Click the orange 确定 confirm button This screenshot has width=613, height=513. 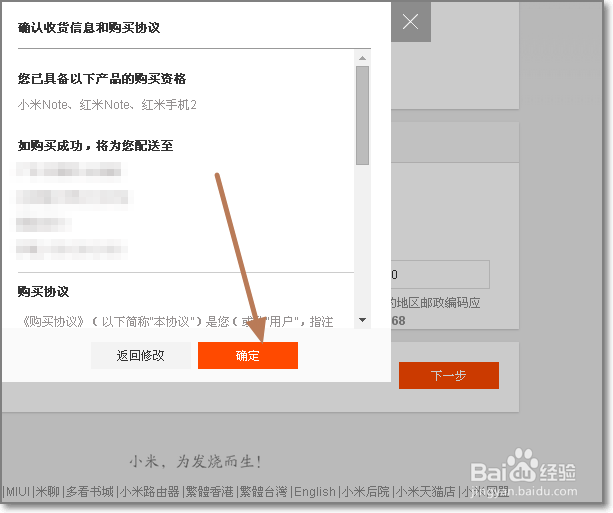point(248,355)
